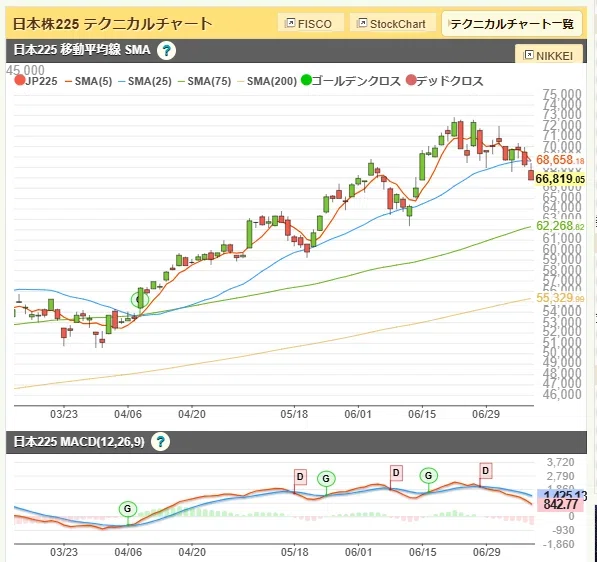597x562 pixels.
Task: Click the MACD G marker after 05/18
Action: [326, 479]
